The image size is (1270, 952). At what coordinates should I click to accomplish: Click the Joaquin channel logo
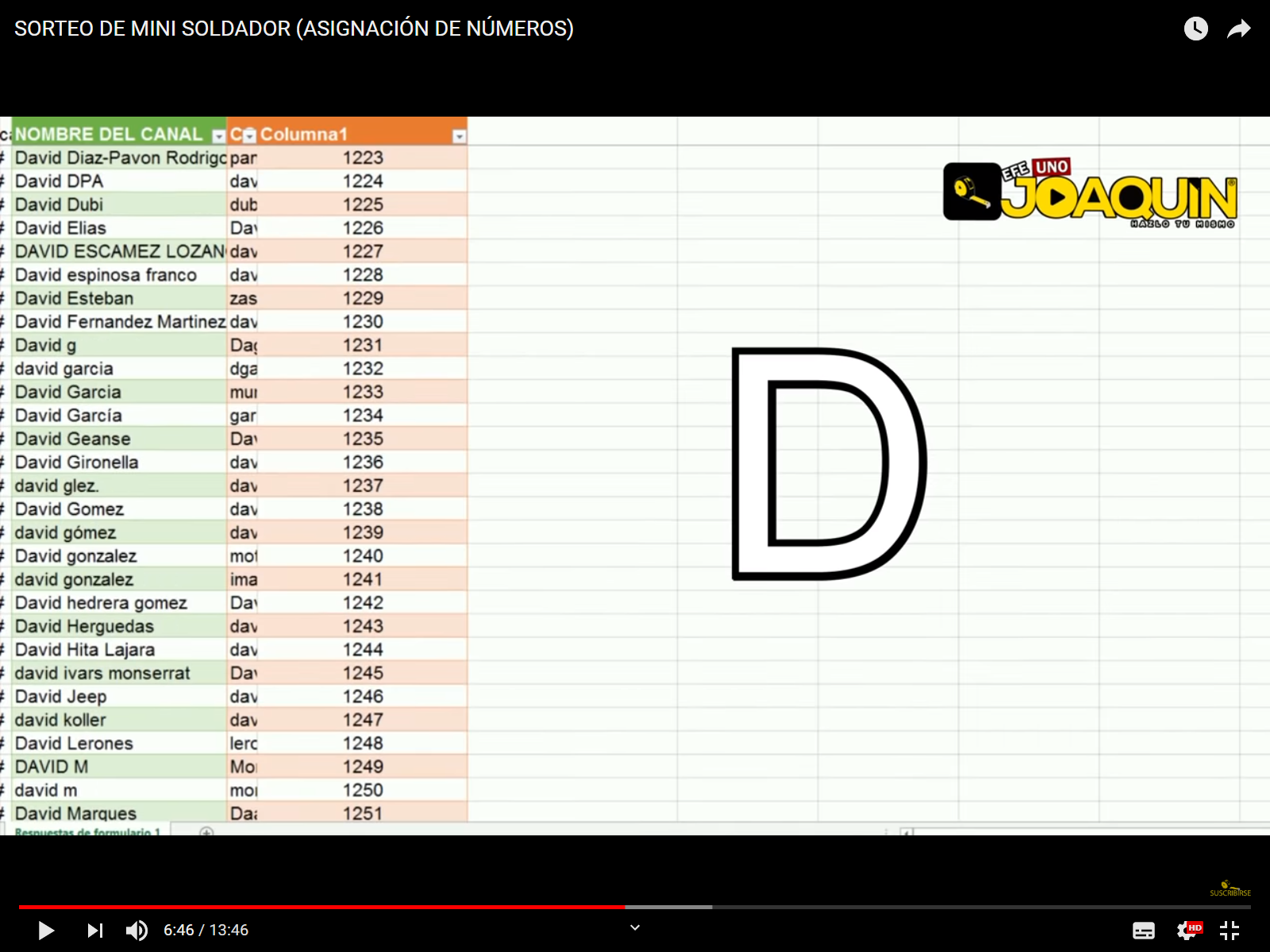pos(1089,193)
